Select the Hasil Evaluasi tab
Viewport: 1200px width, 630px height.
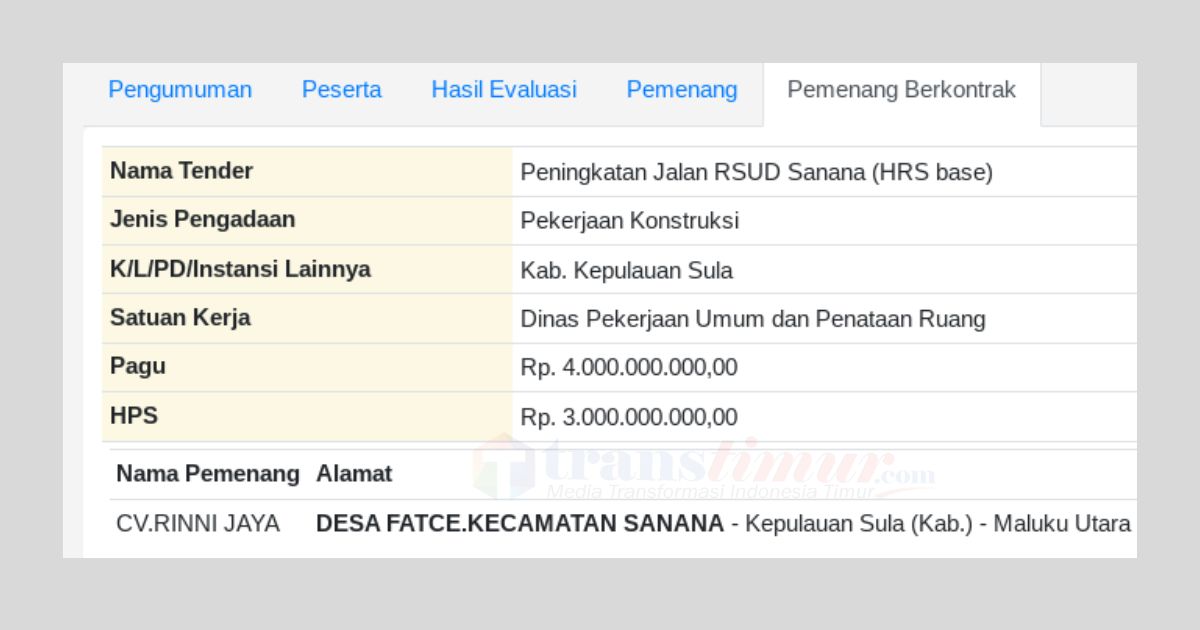pyautogui.click(x=504, y=90)
